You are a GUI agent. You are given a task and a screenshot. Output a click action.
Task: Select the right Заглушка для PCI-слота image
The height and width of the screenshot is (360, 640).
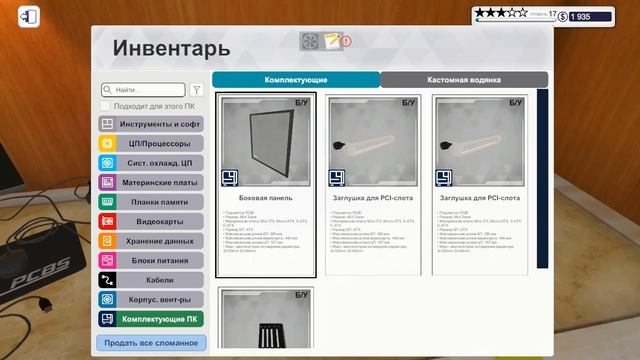click(480, 142)
